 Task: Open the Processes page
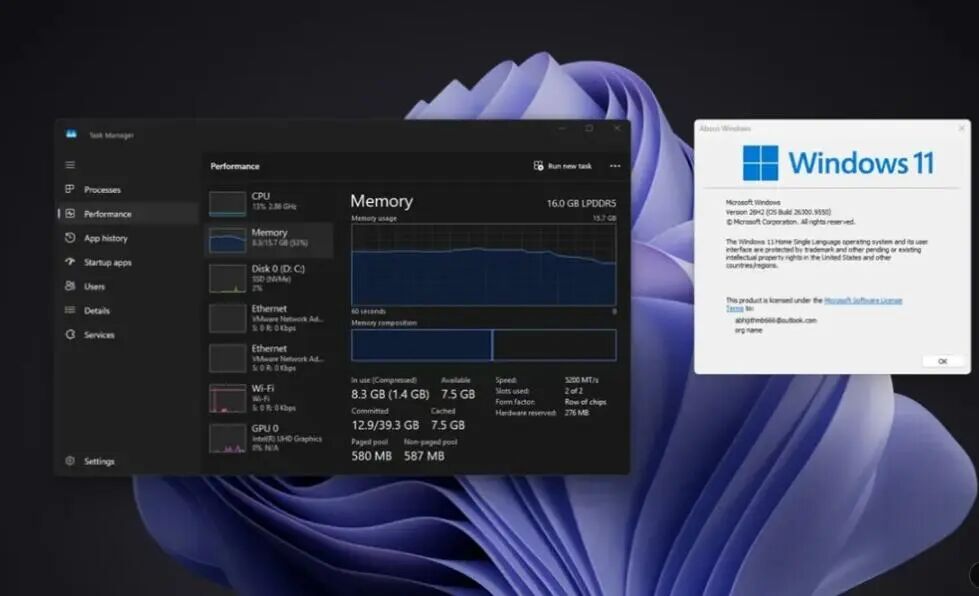(x=129, y=189)
